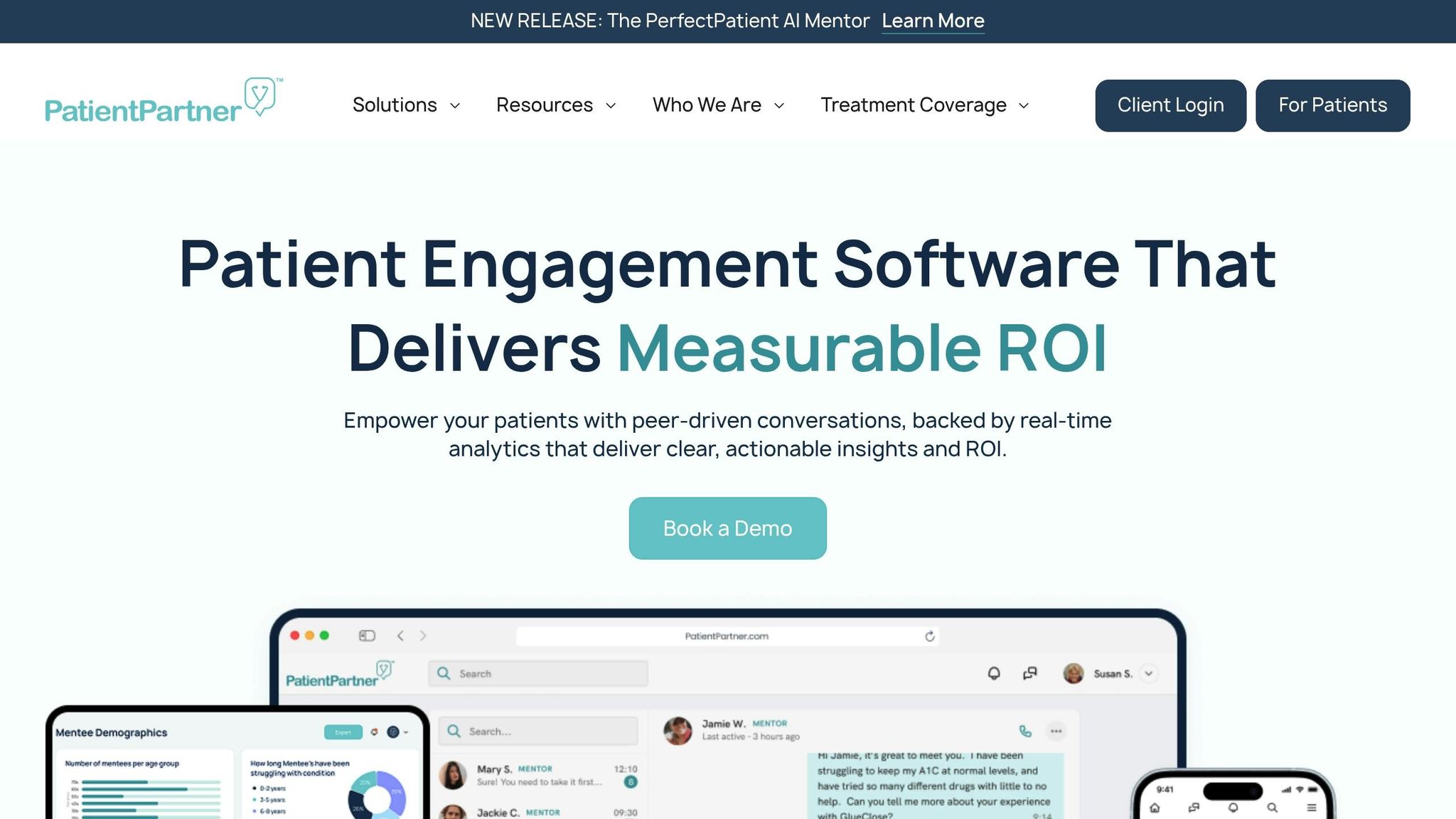The image size is (1456, 819).
Task: Toggle the 0-2 years chart legend item
Action: [272, 788]
